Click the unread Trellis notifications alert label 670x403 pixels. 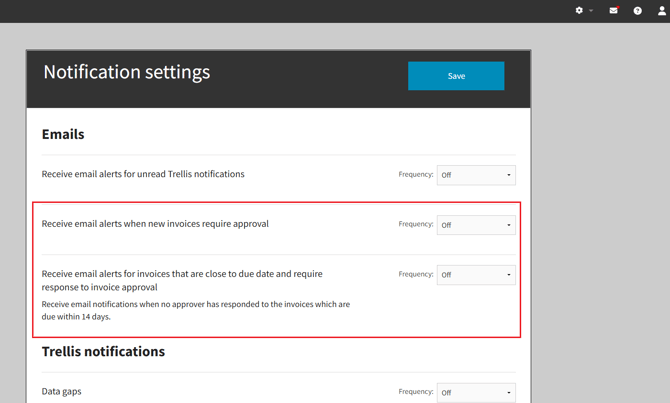point(143,174)
